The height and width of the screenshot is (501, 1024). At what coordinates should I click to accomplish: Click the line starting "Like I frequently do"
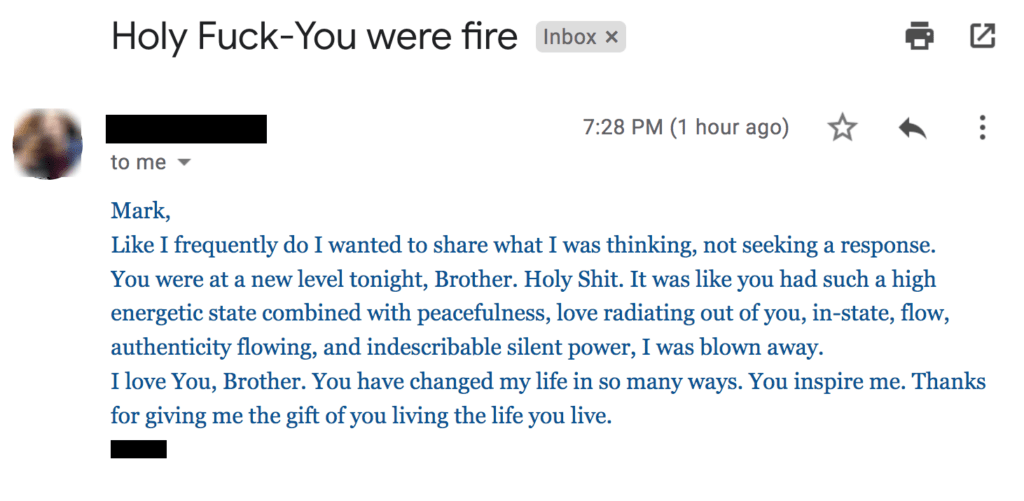click(528, 244)
